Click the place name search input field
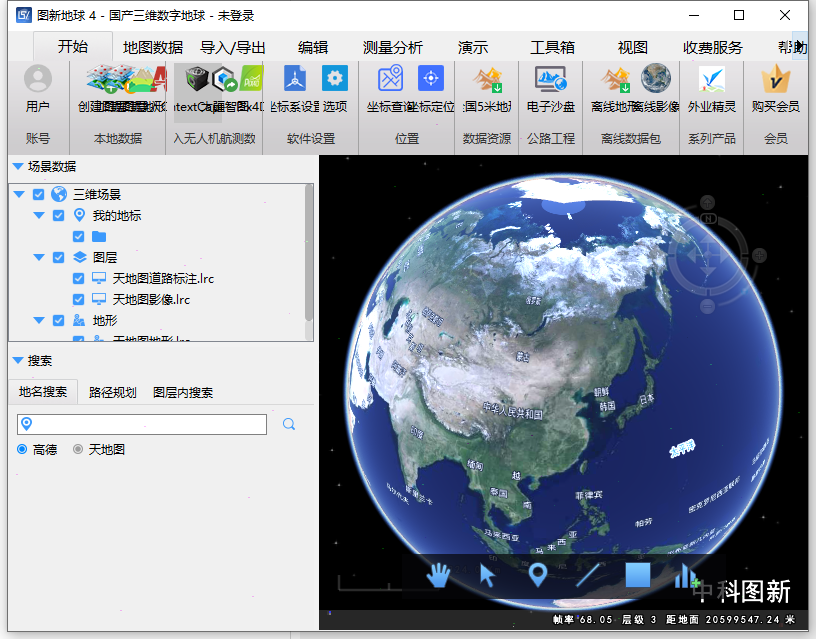 [x=142, y=424]
